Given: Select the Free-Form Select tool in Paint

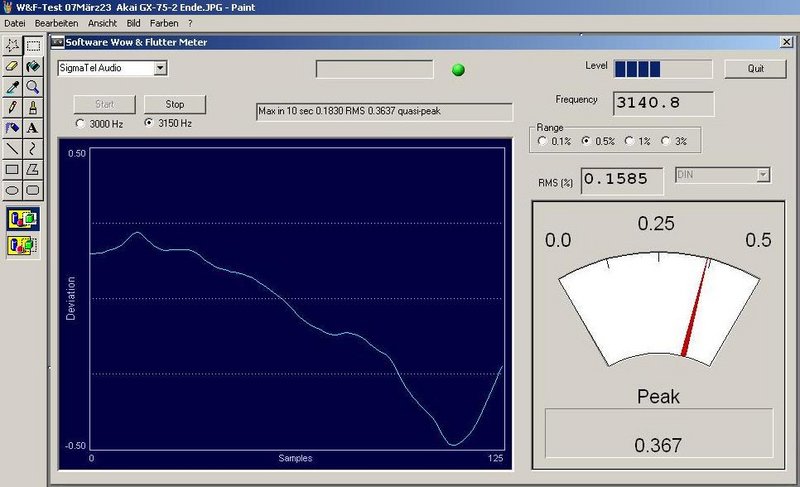Looking at the screenshot, I should (12, 46).
